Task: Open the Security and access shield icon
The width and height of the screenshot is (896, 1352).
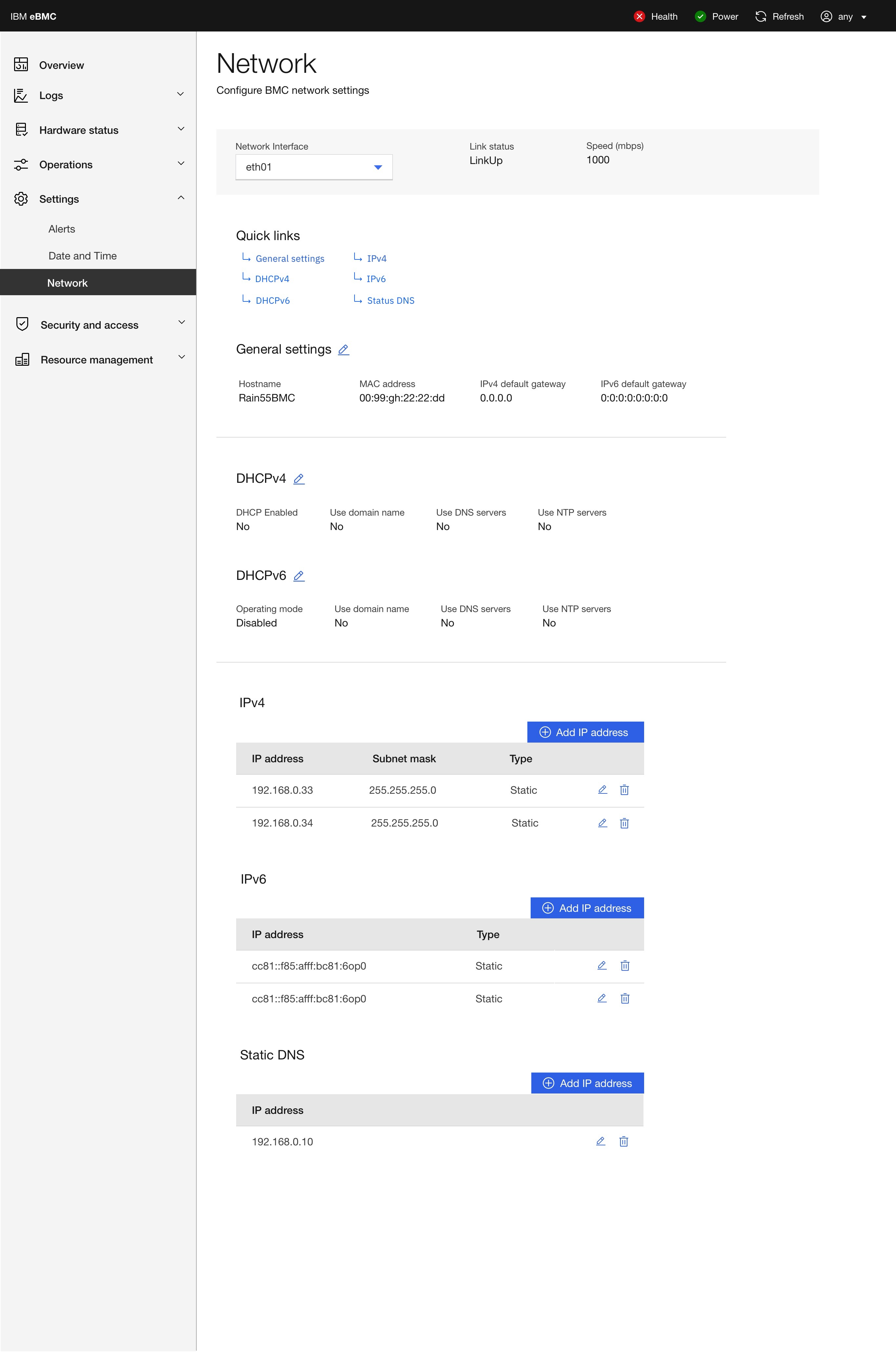Action: coord(21,324)
